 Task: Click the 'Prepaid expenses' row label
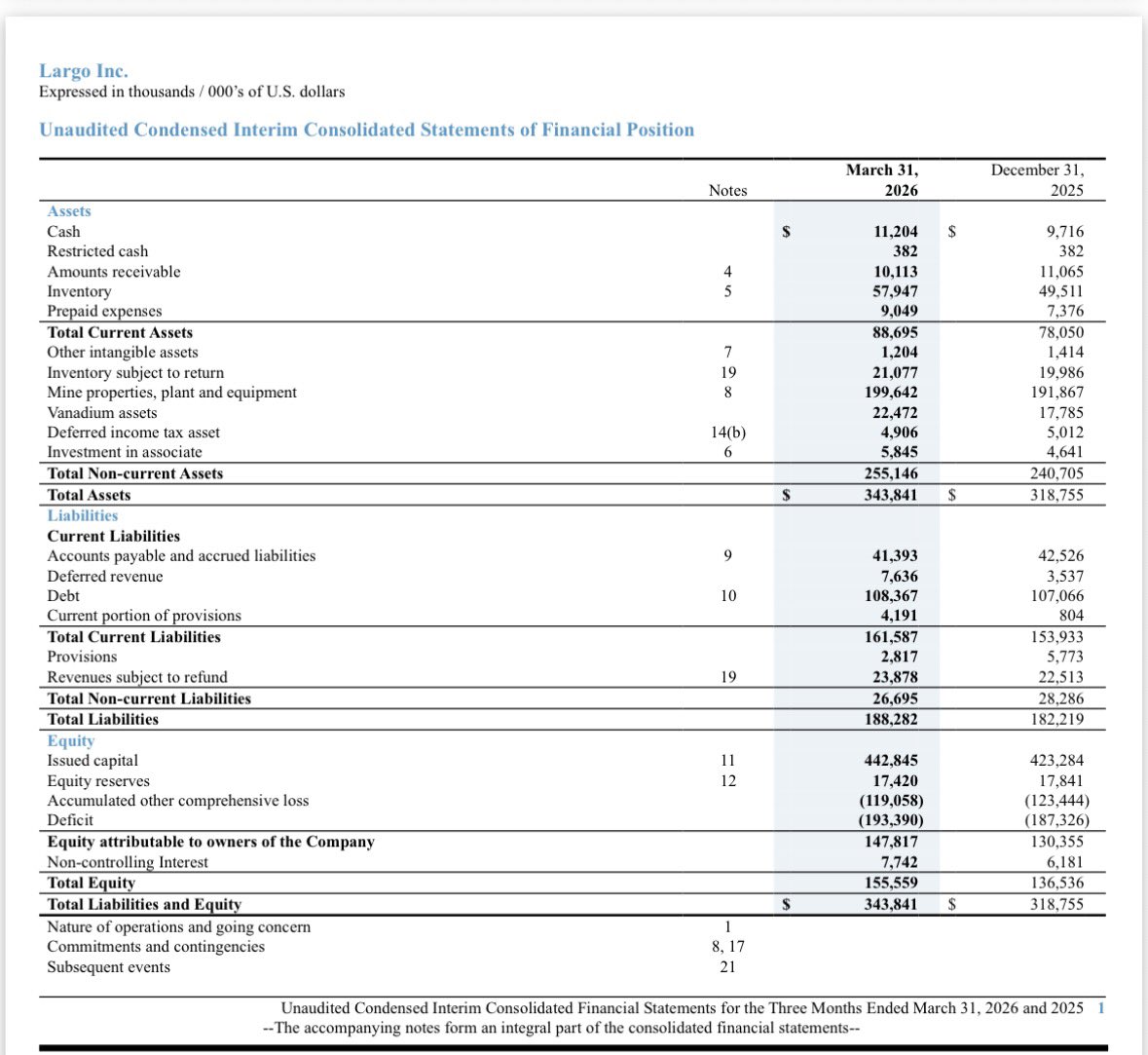coord(105,312)
